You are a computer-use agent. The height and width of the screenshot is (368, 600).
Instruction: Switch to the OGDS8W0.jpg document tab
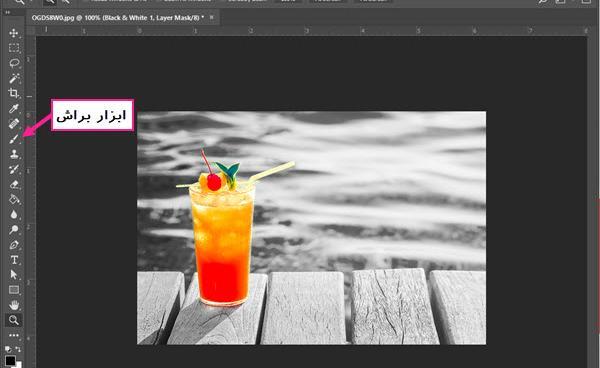(117, 18)
